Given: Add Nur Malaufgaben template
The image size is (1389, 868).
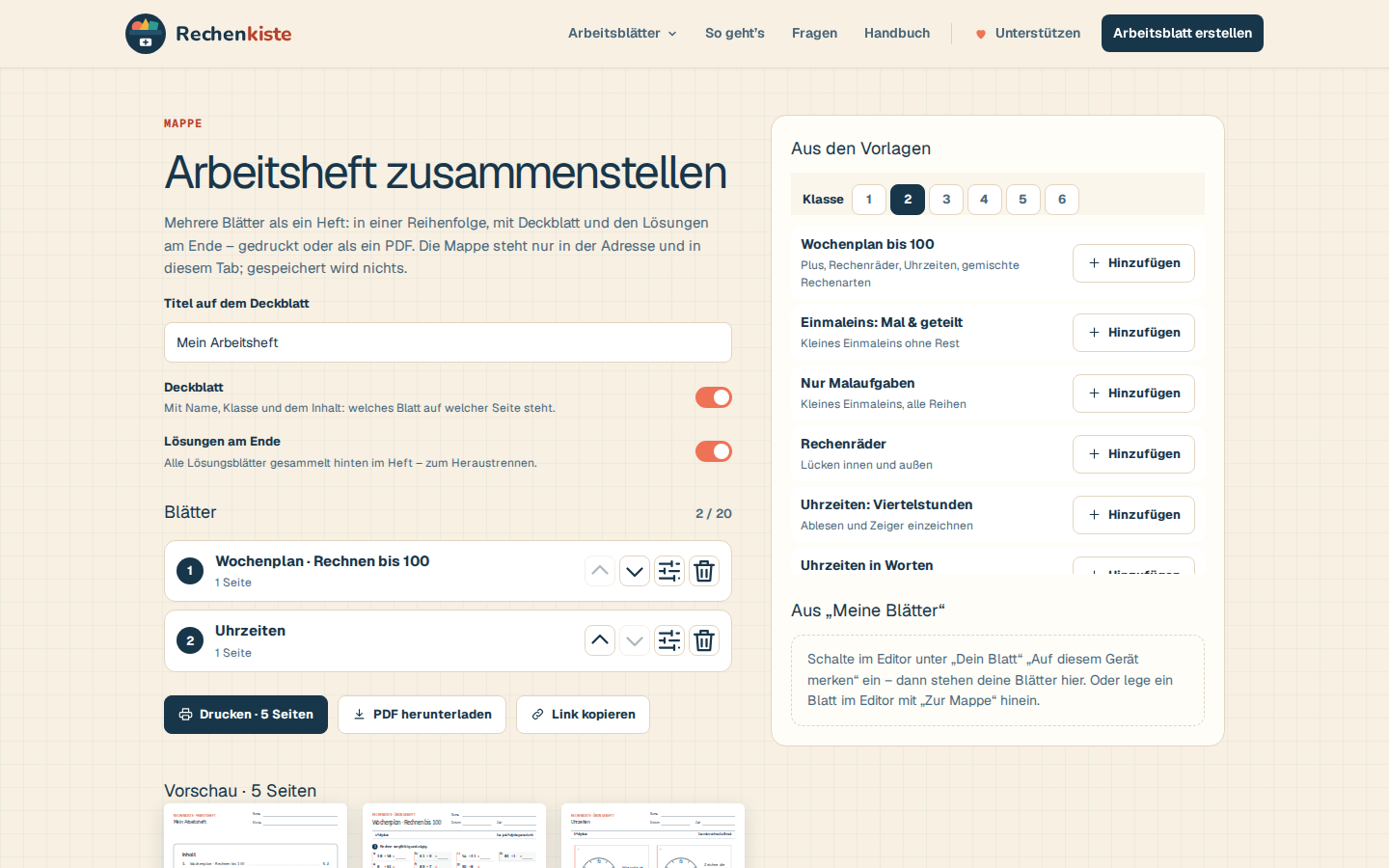Looking at the screenshot, I should [x=1133, y=393].
